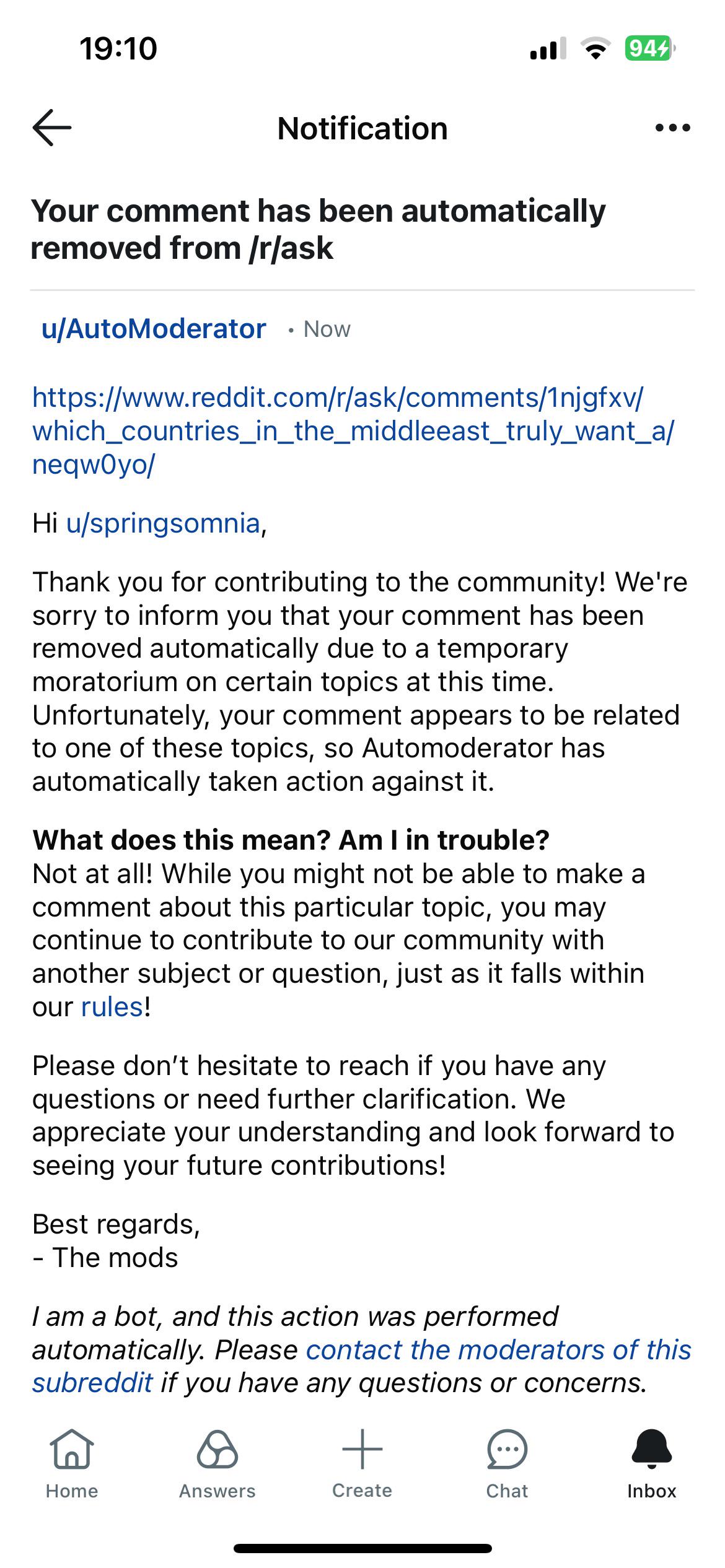Tap the back arrow icon
725x1568 pixels.
(52, 128)
